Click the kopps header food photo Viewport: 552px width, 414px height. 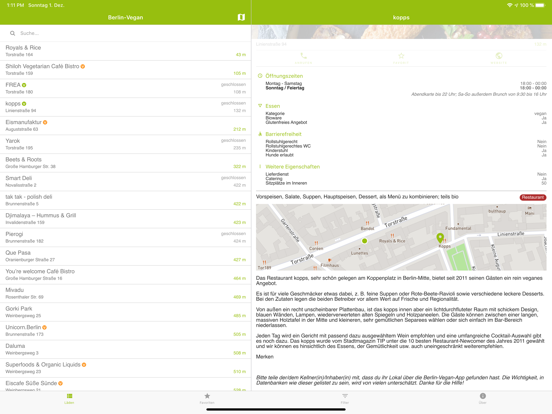(401, 32)
